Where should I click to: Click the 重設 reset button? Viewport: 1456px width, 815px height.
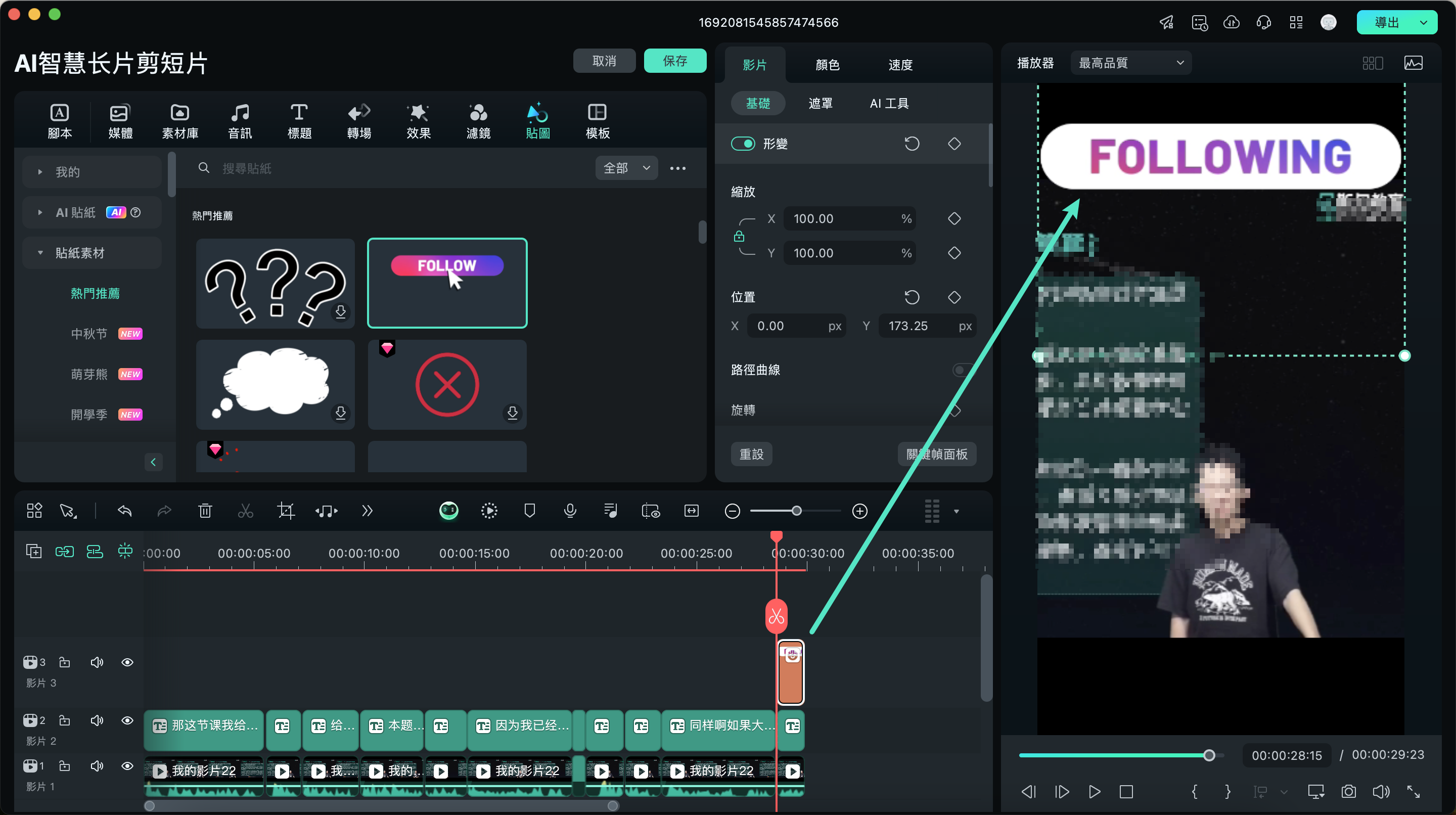751,455
